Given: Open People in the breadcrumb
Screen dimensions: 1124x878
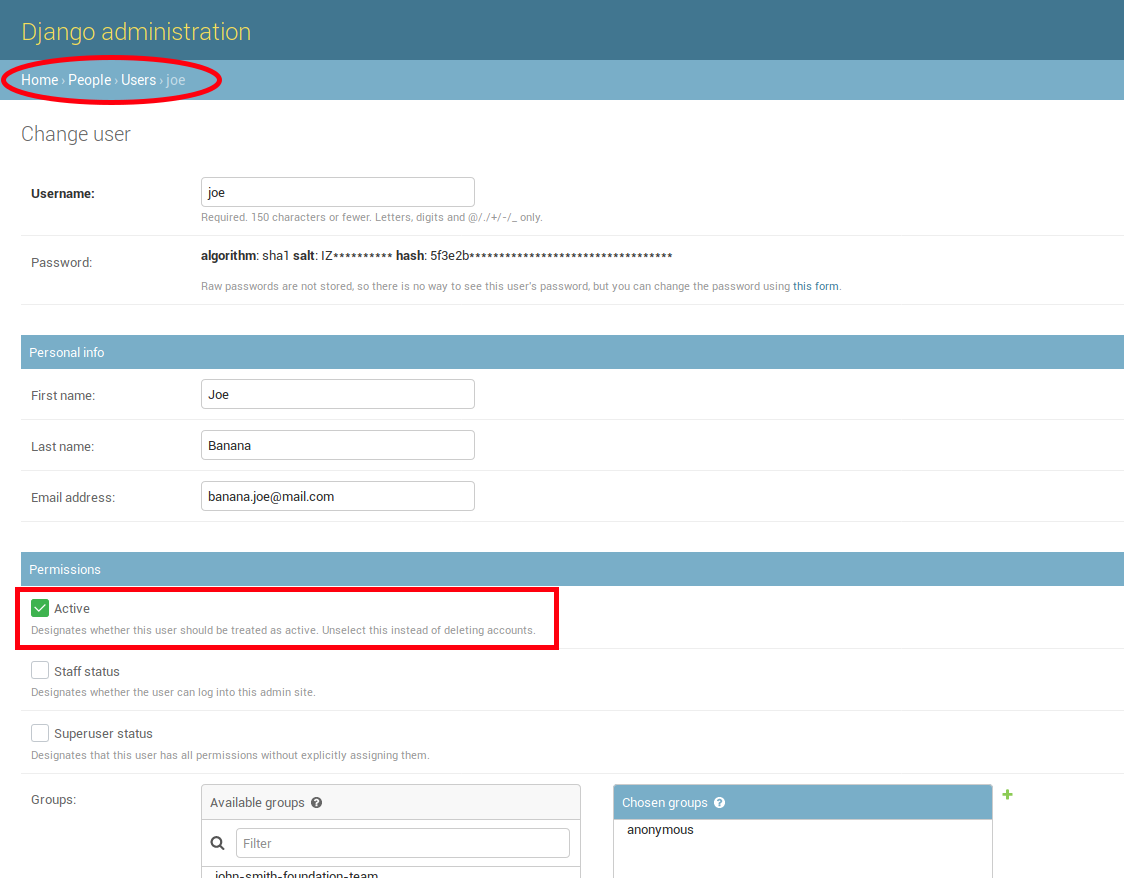Looking at the screenshot, I should coord(90,80).
